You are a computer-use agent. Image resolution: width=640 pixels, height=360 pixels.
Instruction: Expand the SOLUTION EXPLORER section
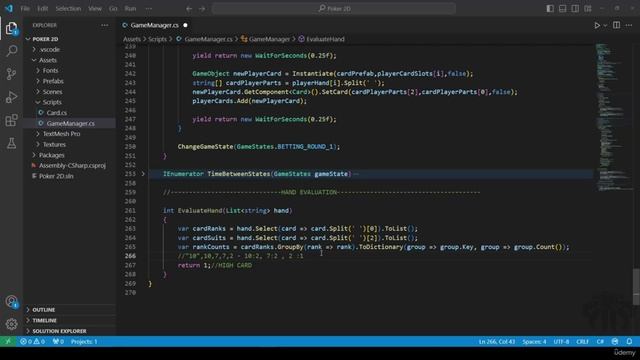(69, 331)
